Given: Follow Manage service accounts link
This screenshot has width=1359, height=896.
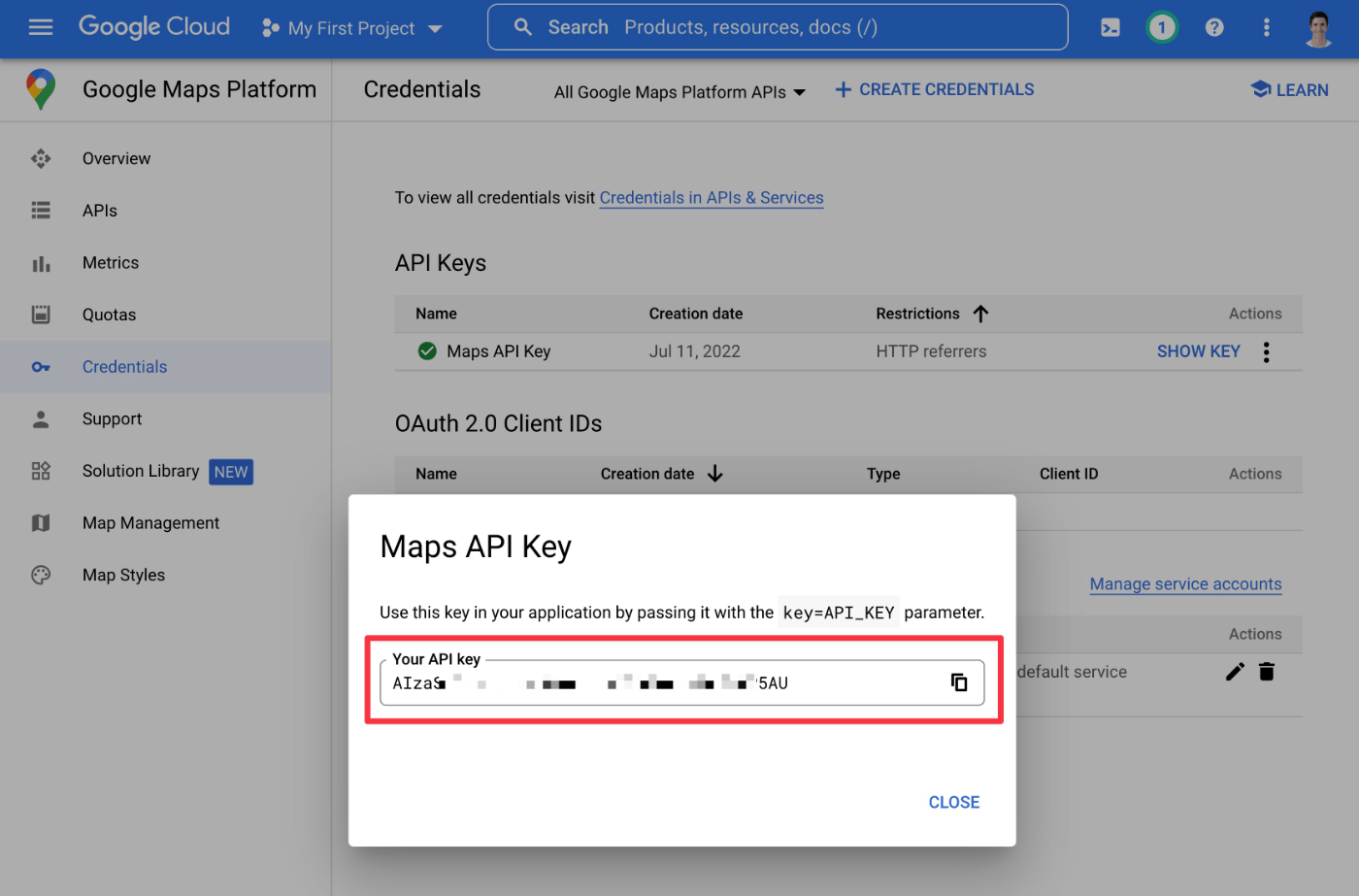Looking at the screenshot, I should pos(1185,584).
